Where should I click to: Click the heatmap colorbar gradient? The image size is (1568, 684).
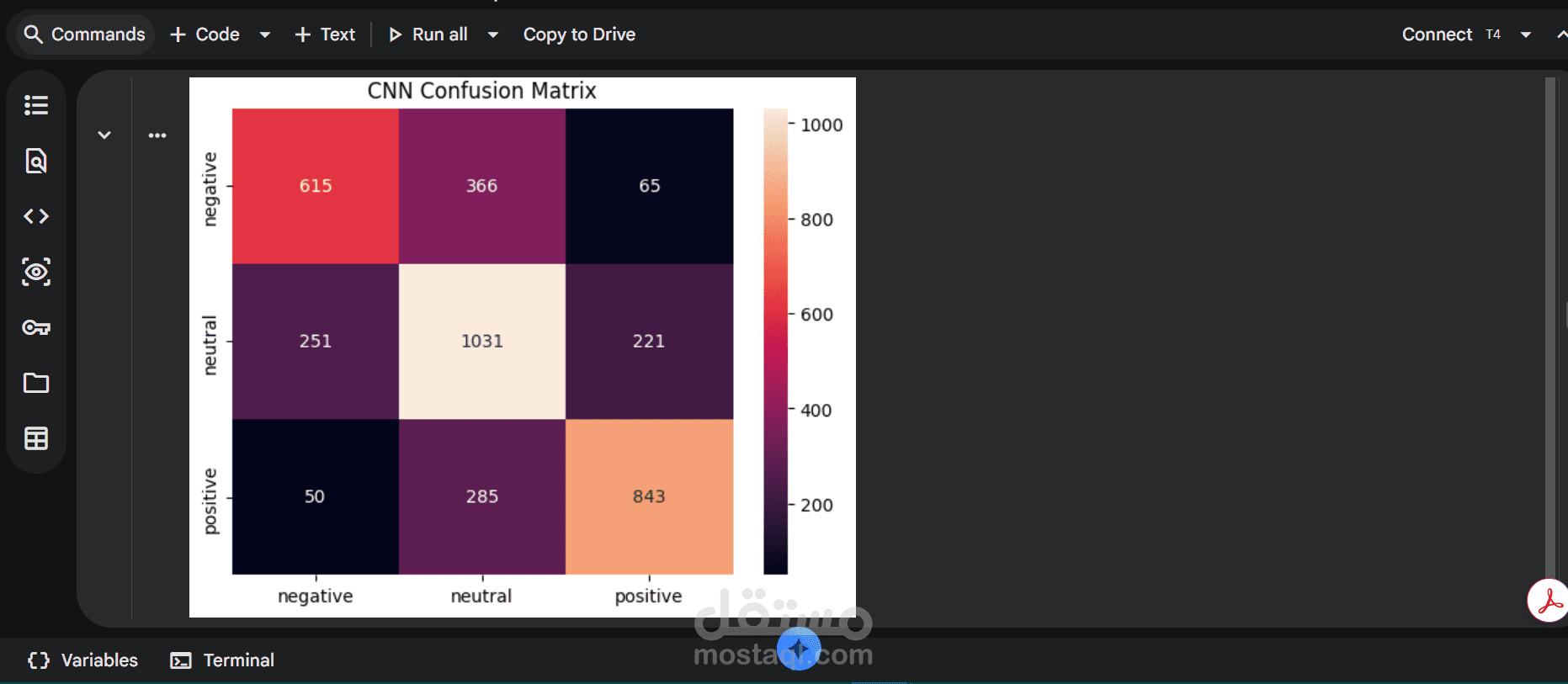pyautogui.click(x=775, y=342)
